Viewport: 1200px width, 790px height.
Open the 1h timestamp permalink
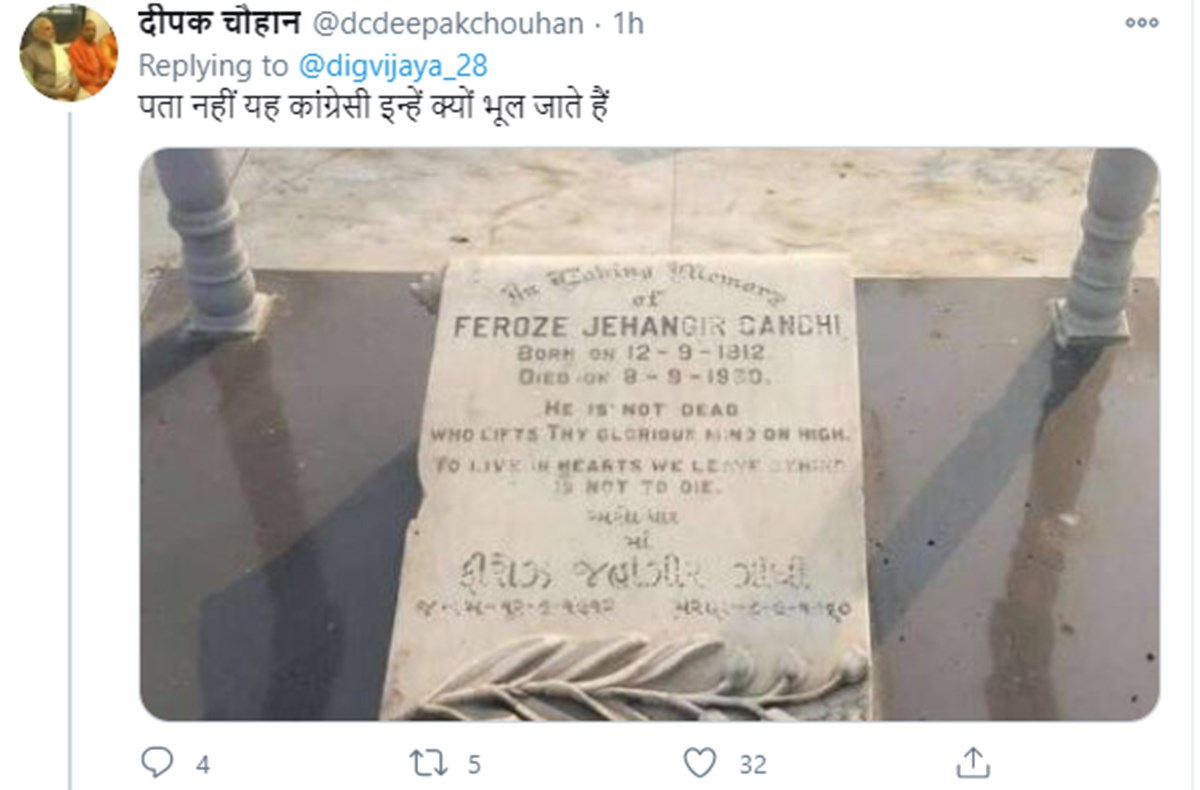(629, 24)
